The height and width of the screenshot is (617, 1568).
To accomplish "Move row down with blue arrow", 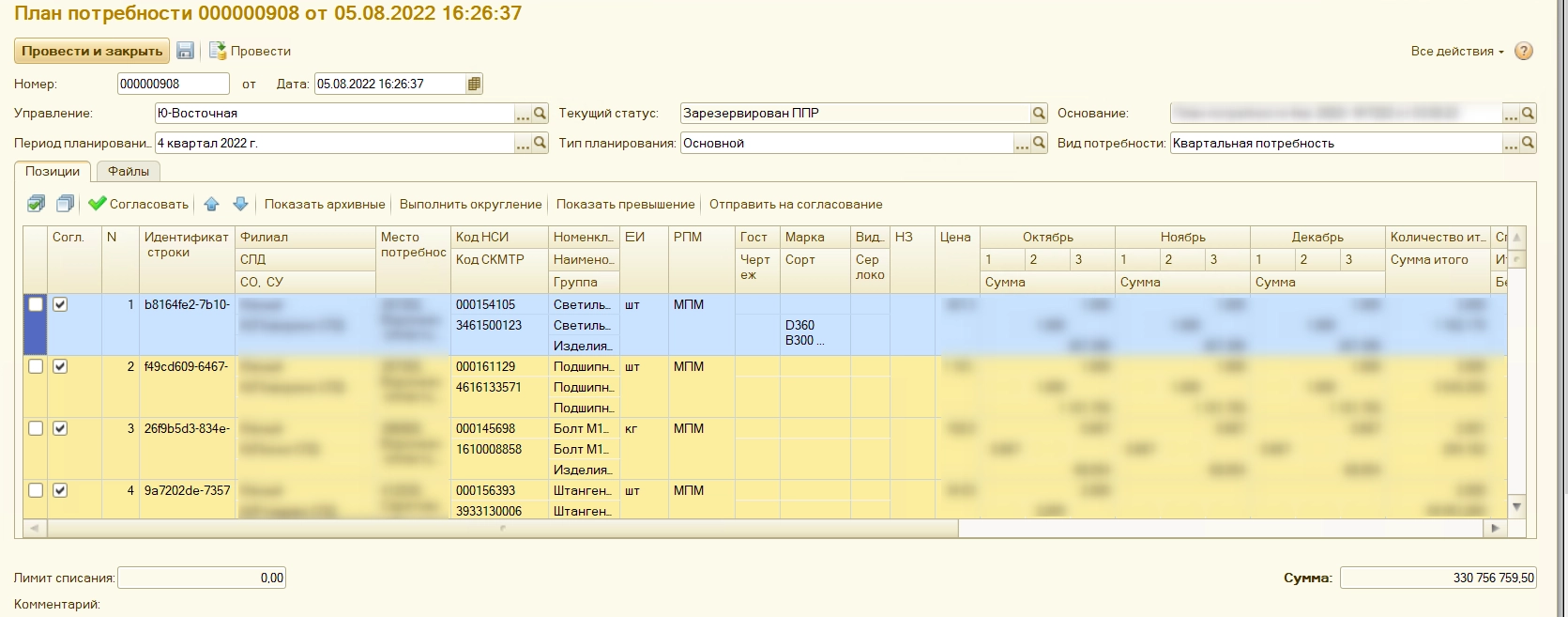I will [240, 204].
